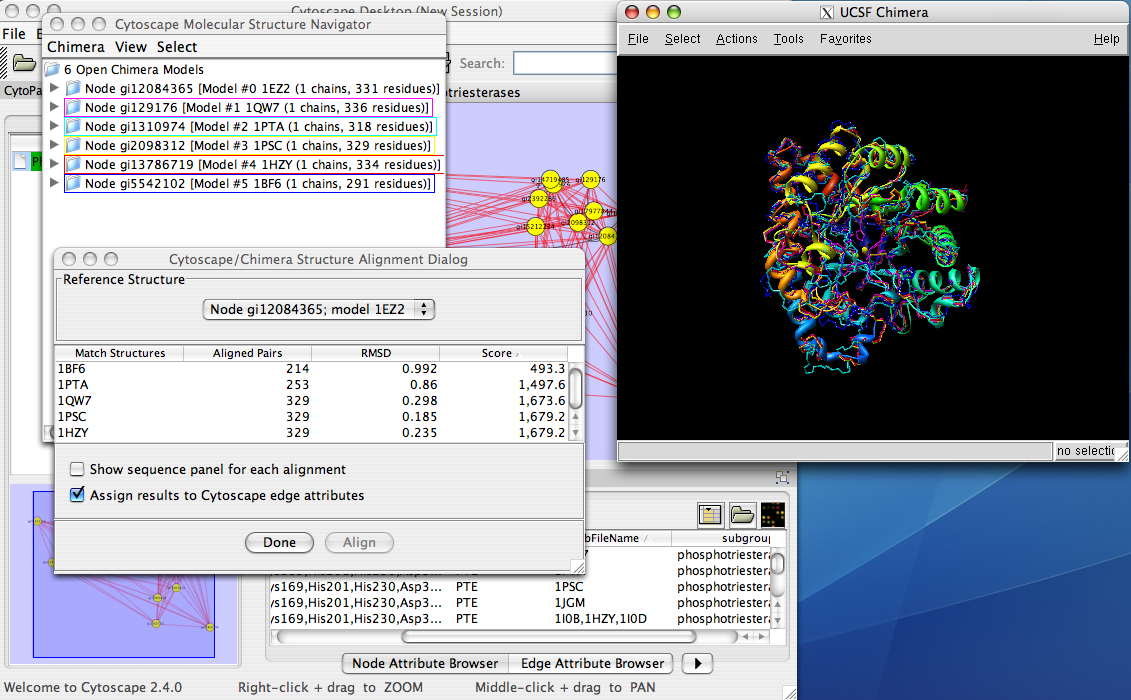Image resolution: width=1131 pixels, height=700 pixels.
Task: Click folder icon of 6 Open Chimera Models
Action: [52, 69]
